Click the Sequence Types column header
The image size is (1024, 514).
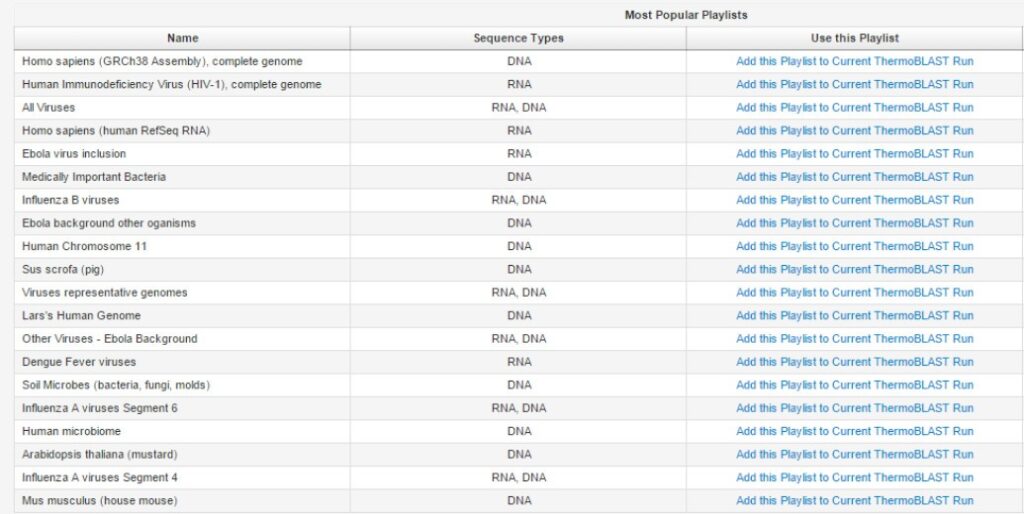(518, 38)
